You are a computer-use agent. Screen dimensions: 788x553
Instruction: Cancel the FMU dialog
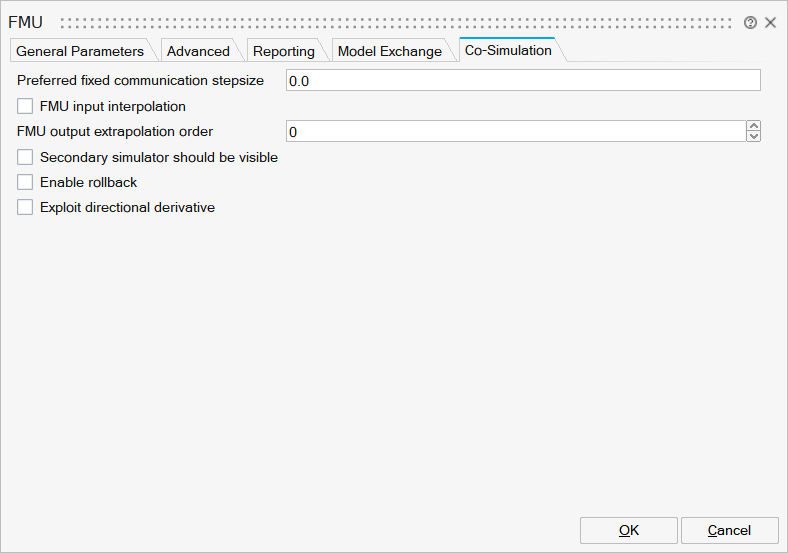point(728,530)
